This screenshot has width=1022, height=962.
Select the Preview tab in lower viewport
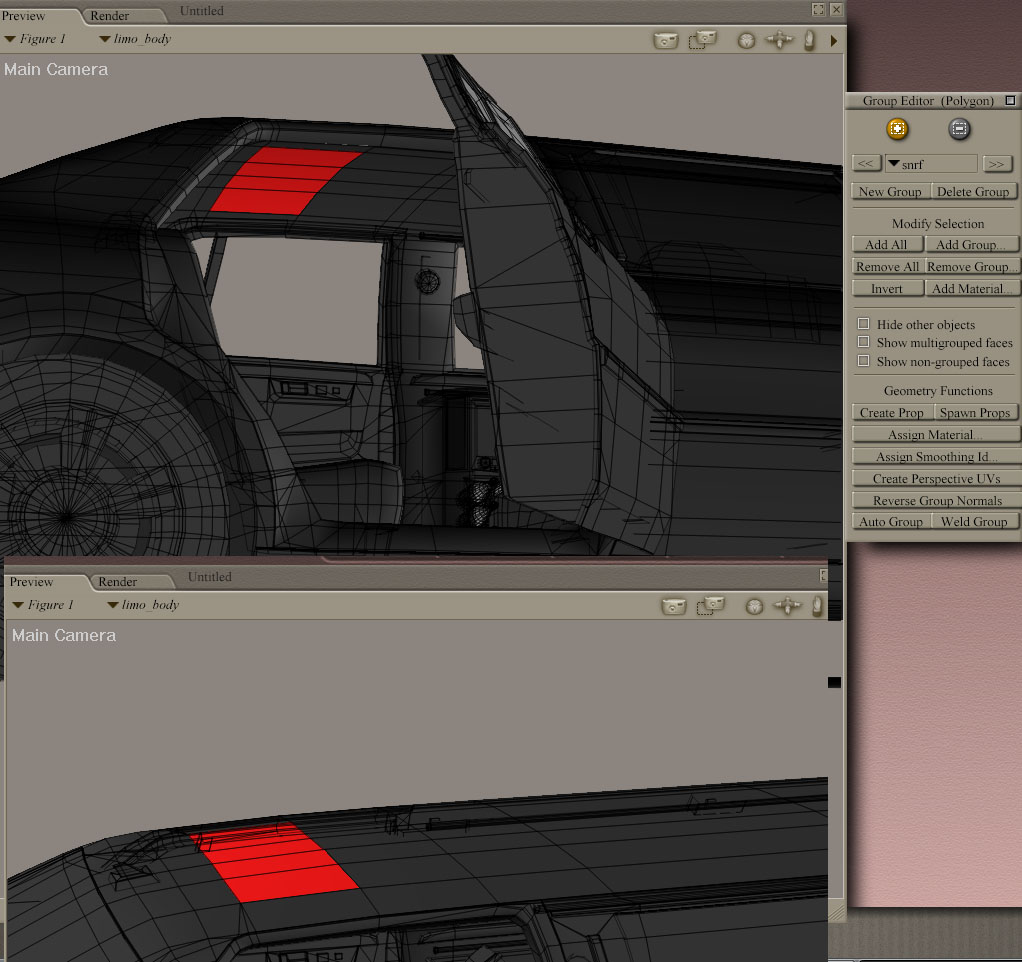32,582
